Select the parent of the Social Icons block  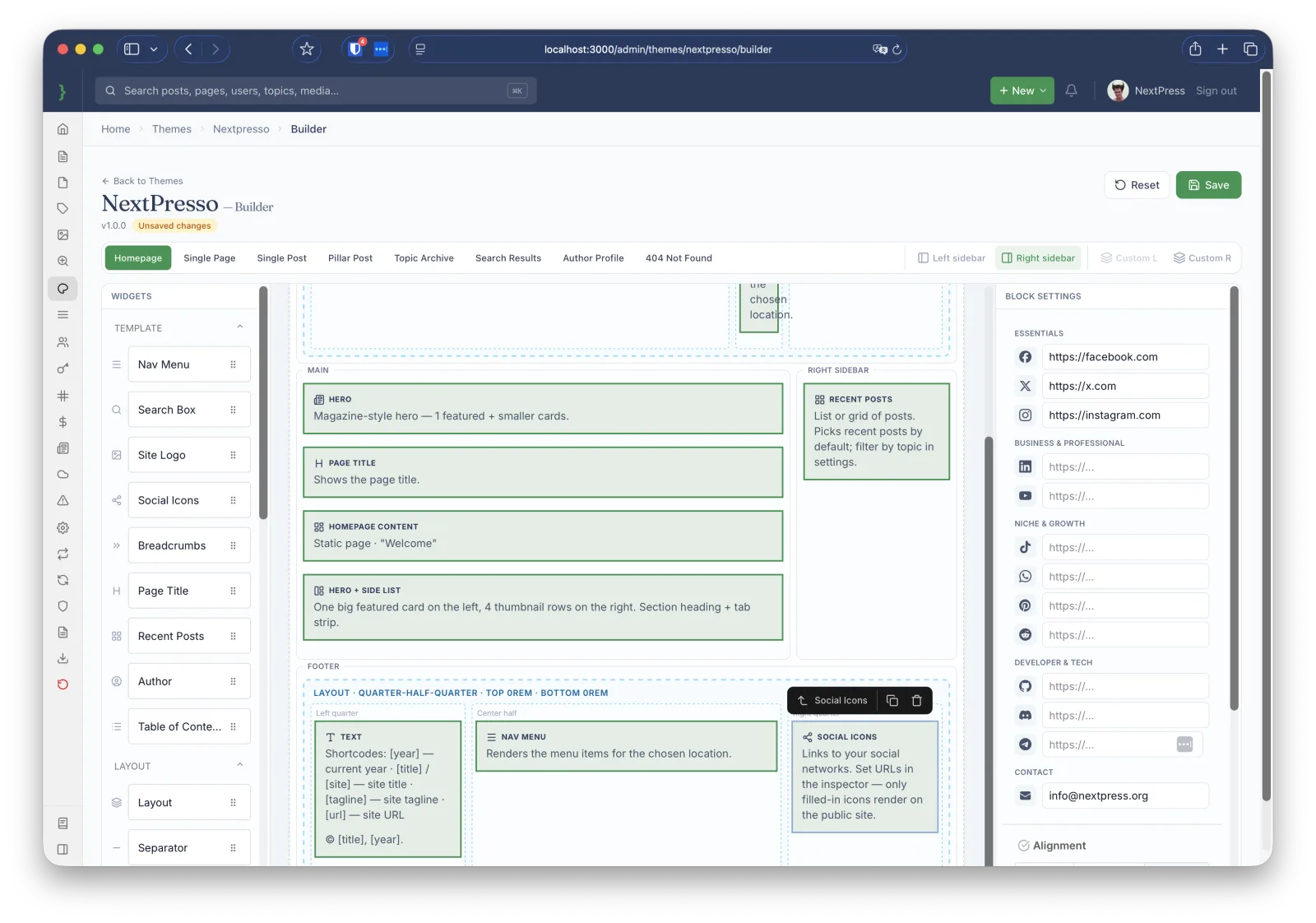point(802,701)
